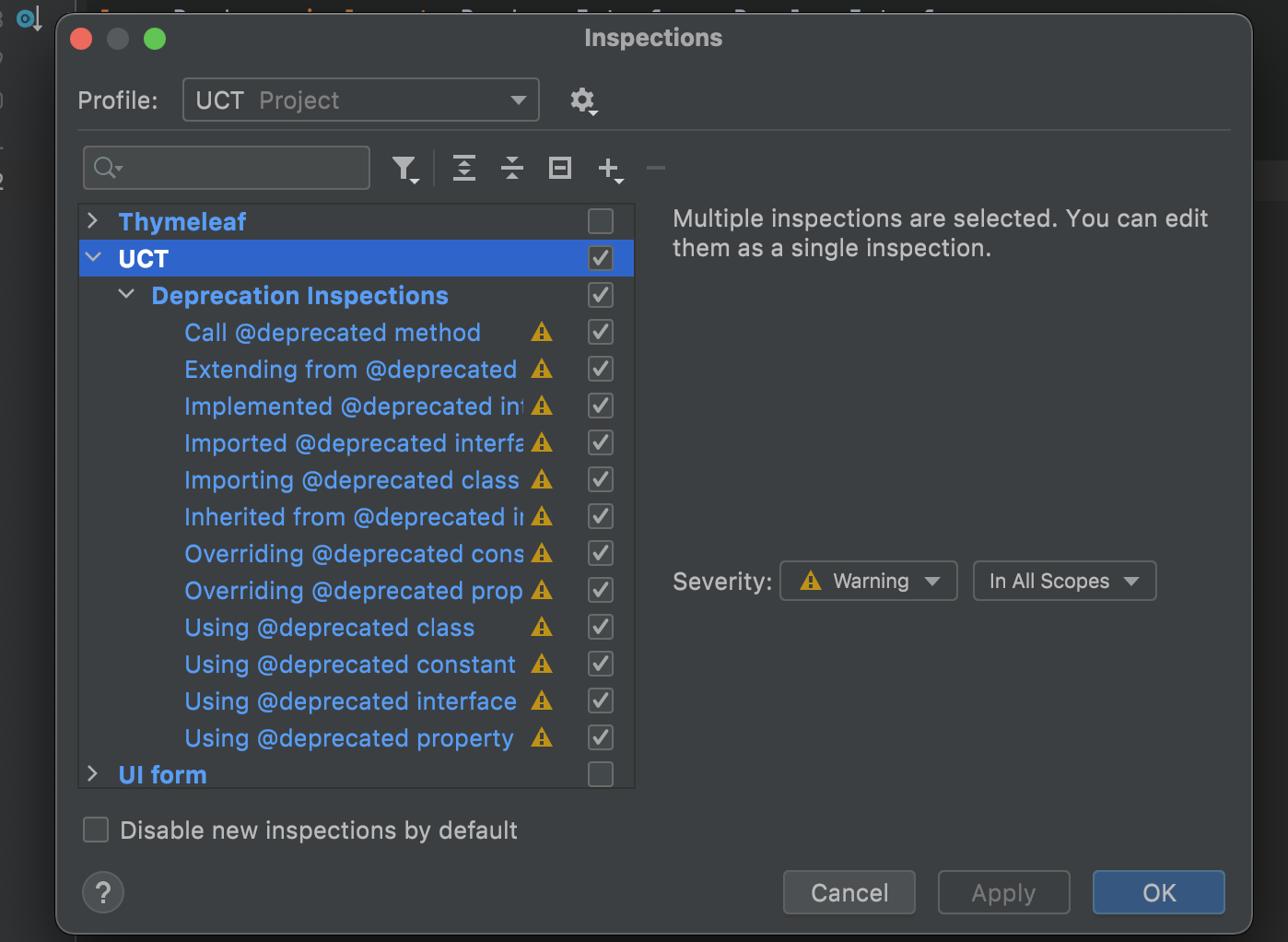Close the Inspections dialog with red button
This screenshot has height=942, width=1288.
tap(81, 39)
